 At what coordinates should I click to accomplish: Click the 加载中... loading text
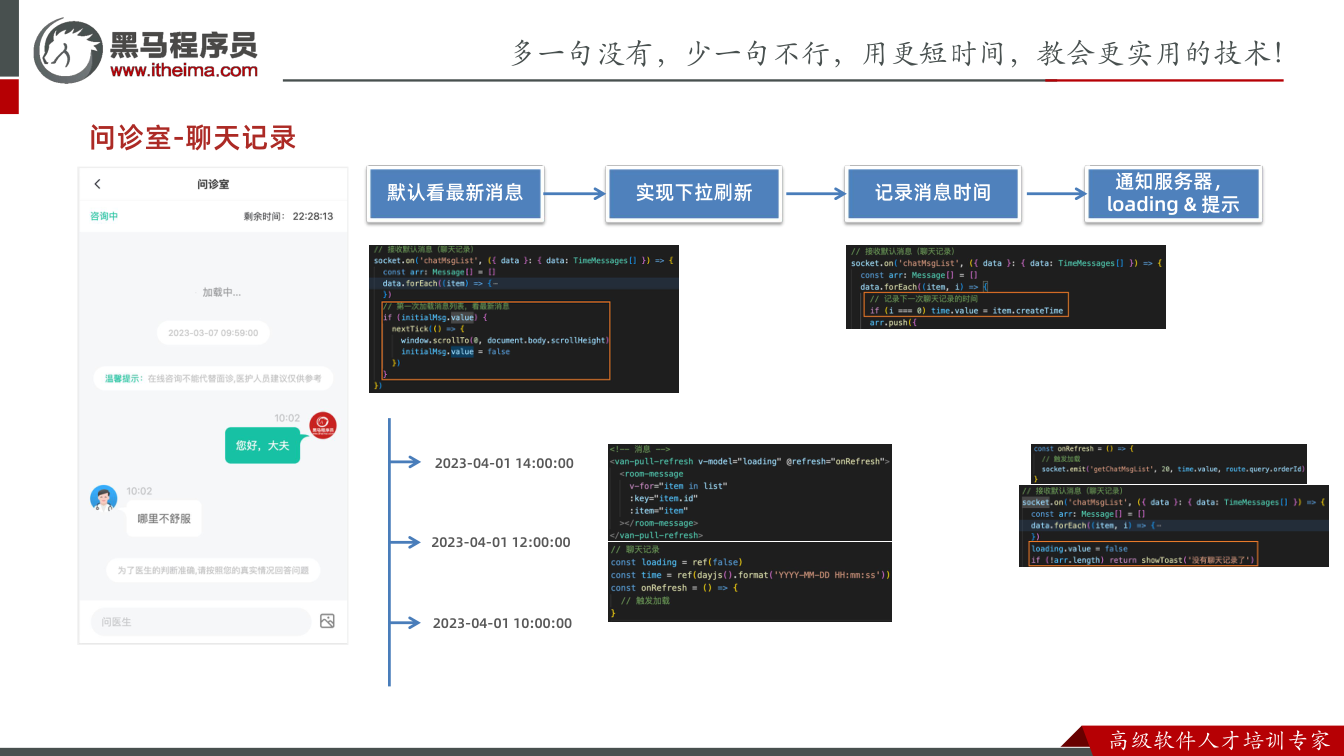coord(221,292)
